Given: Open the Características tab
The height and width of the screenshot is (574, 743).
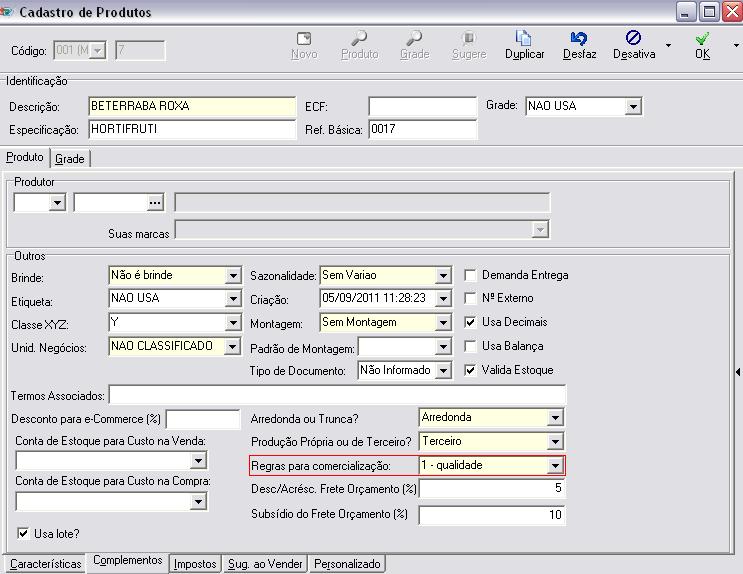Looking at the screenshot, I should pyautogui.click(x=45, y=564).
